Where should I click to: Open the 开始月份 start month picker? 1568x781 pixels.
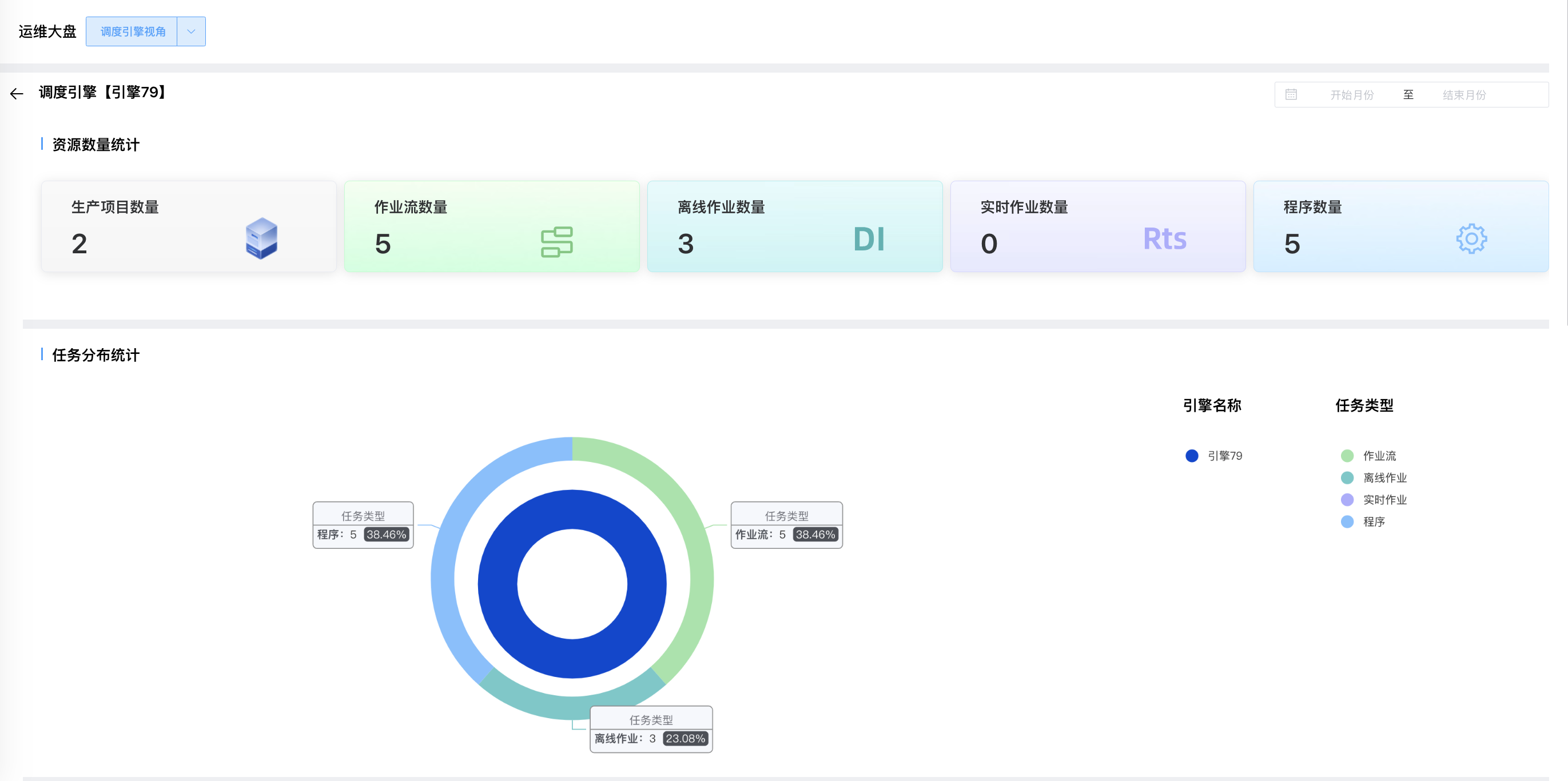pyautogui.click(x=1351, y=95)
